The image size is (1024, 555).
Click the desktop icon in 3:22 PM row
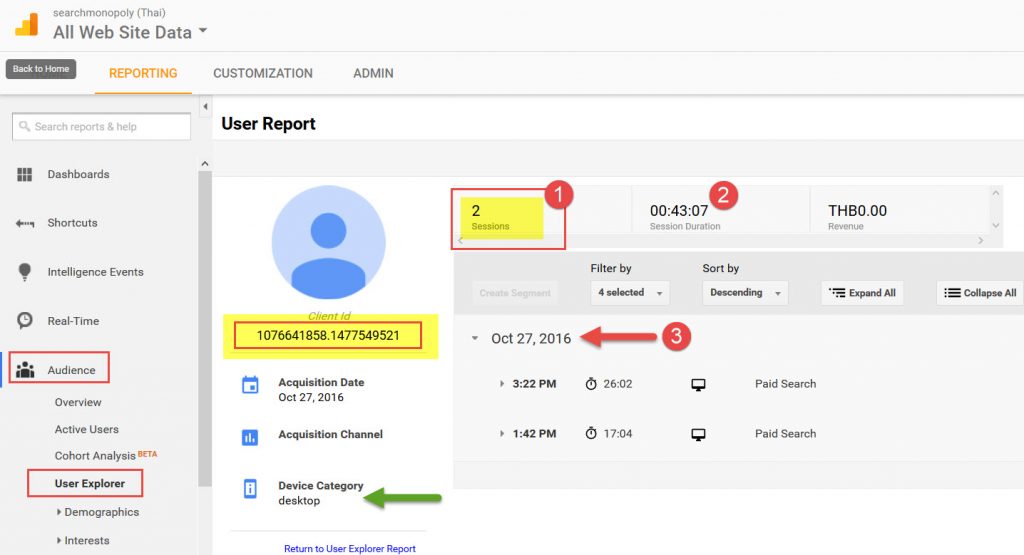pos(698,385)
